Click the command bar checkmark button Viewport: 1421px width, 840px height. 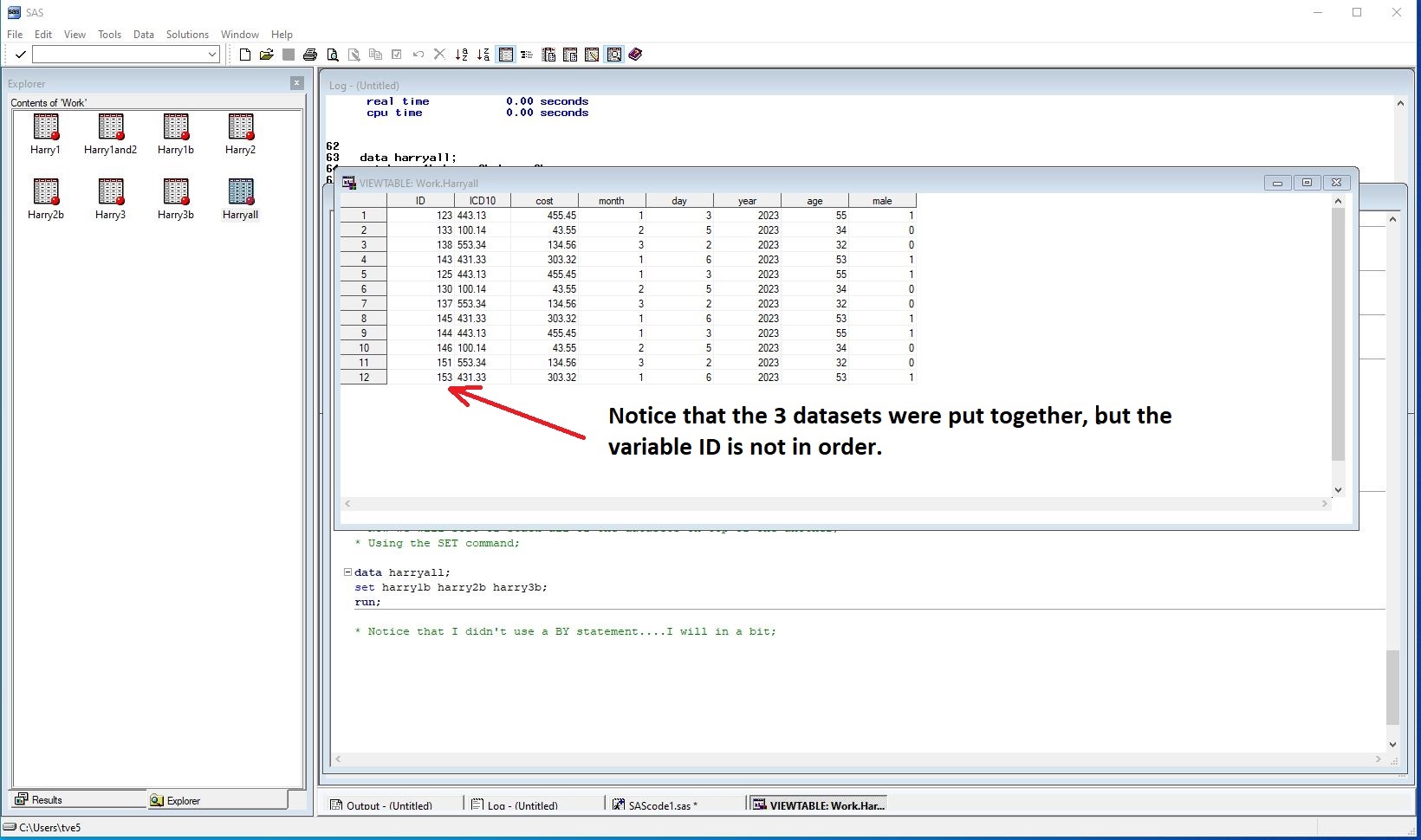[x=20, y=55]
